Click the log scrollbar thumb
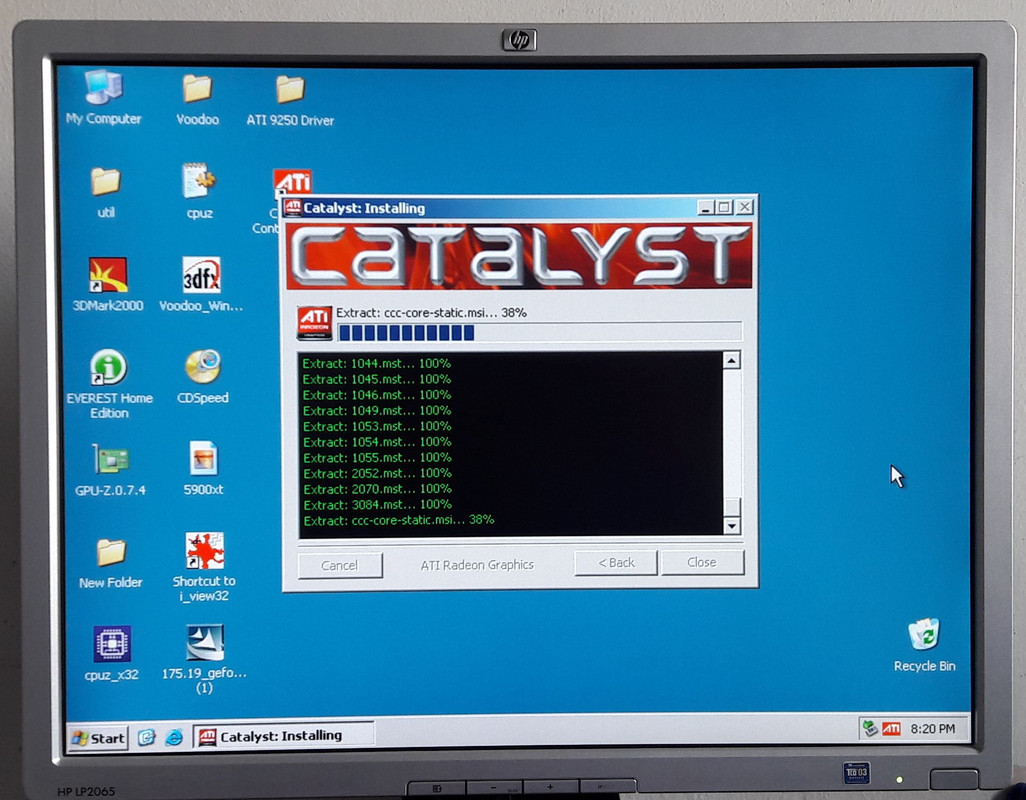The width and height of the screenshot is (1026, 800). (733, 506)
